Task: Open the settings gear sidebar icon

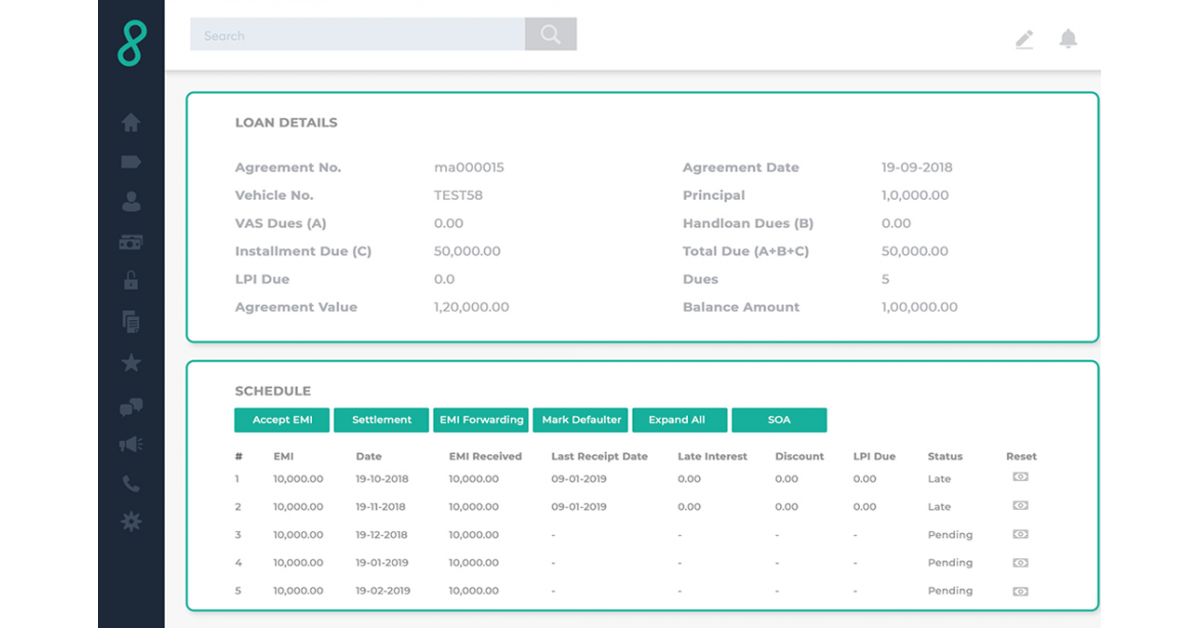Action: click(x=131, y=522)
